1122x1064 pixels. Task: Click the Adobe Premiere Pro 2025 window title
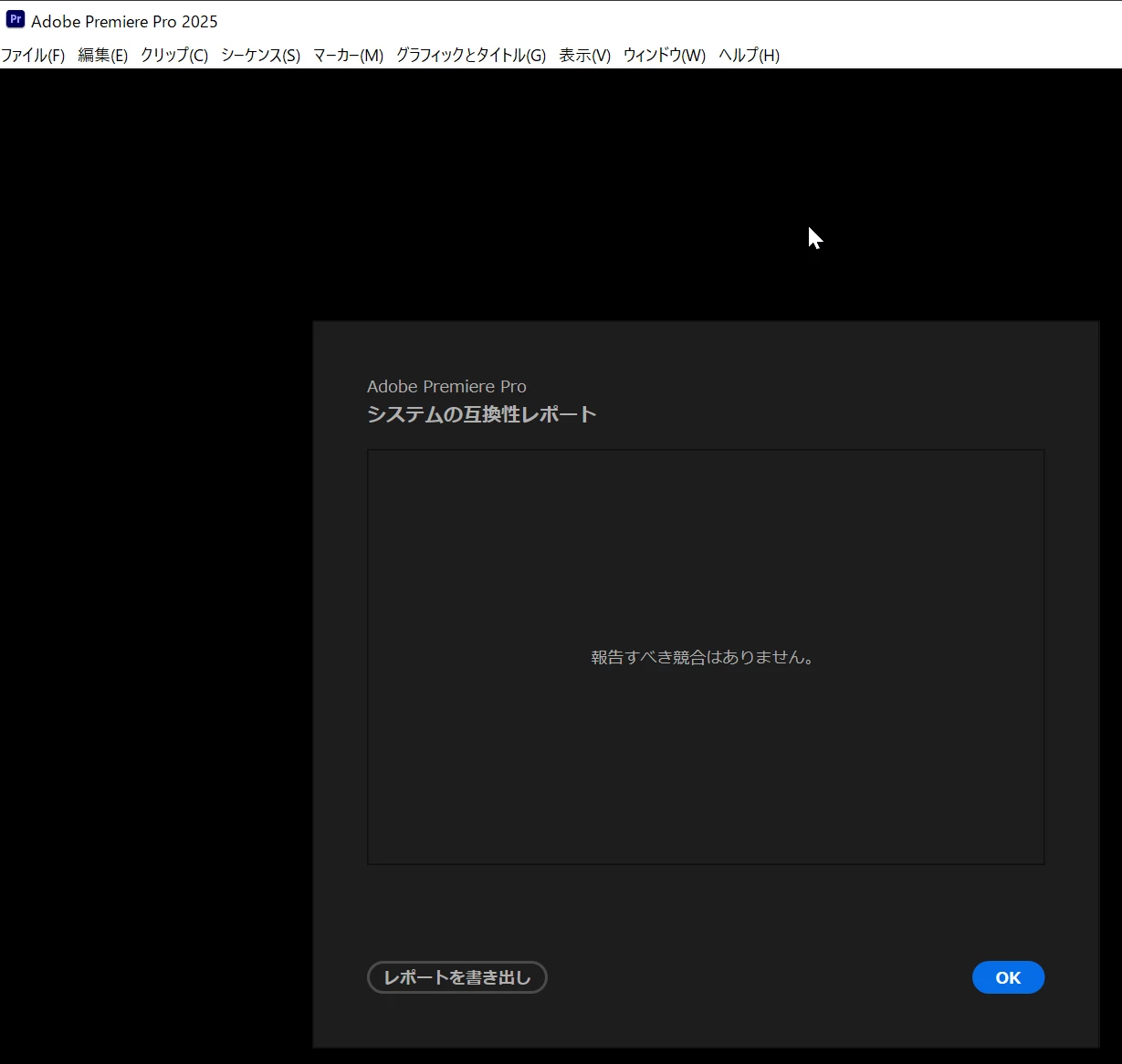[x=124, y=21]
